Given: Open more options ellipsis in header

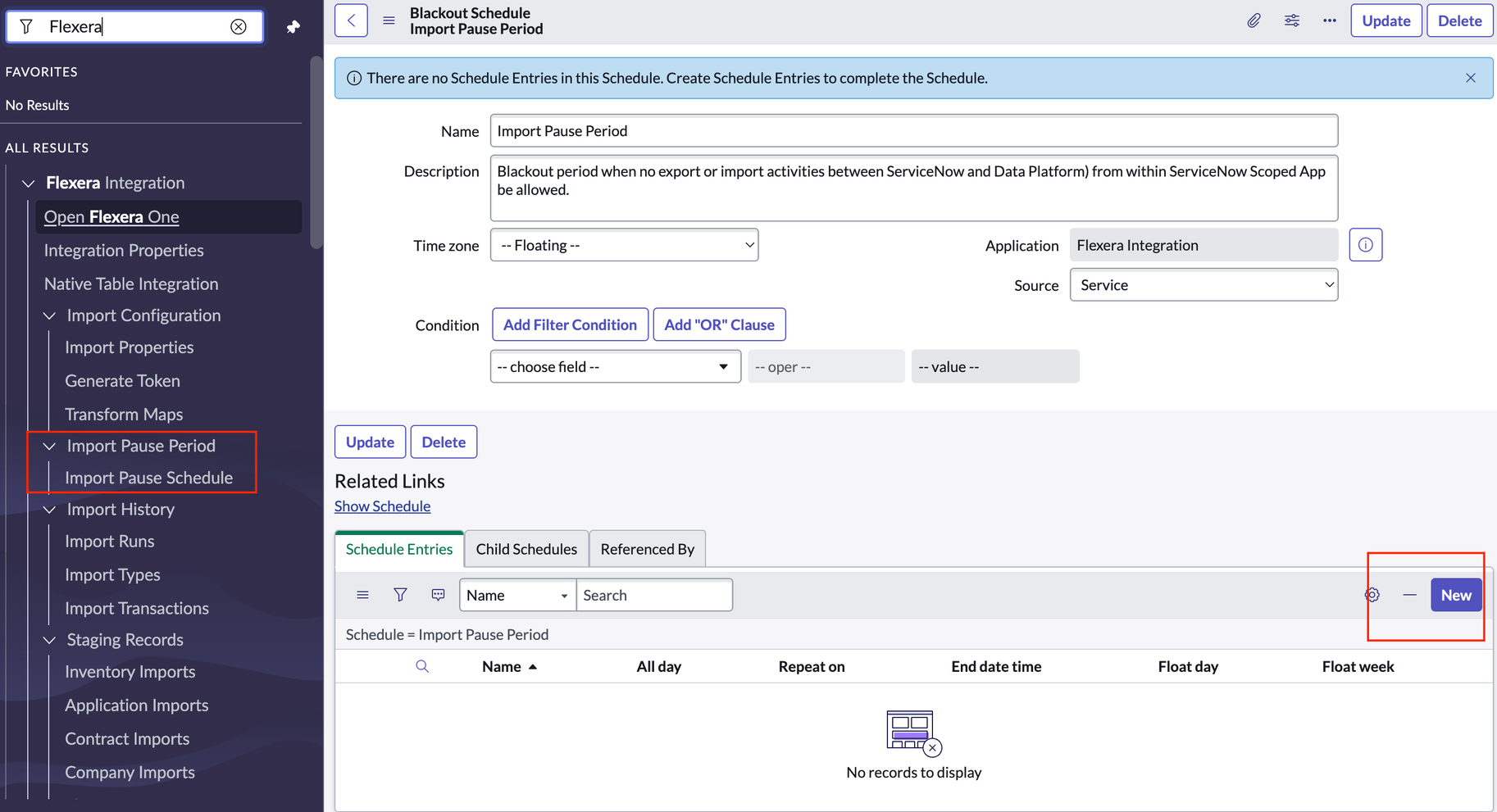Looking at the screenshot, I should coord(1330,20).
